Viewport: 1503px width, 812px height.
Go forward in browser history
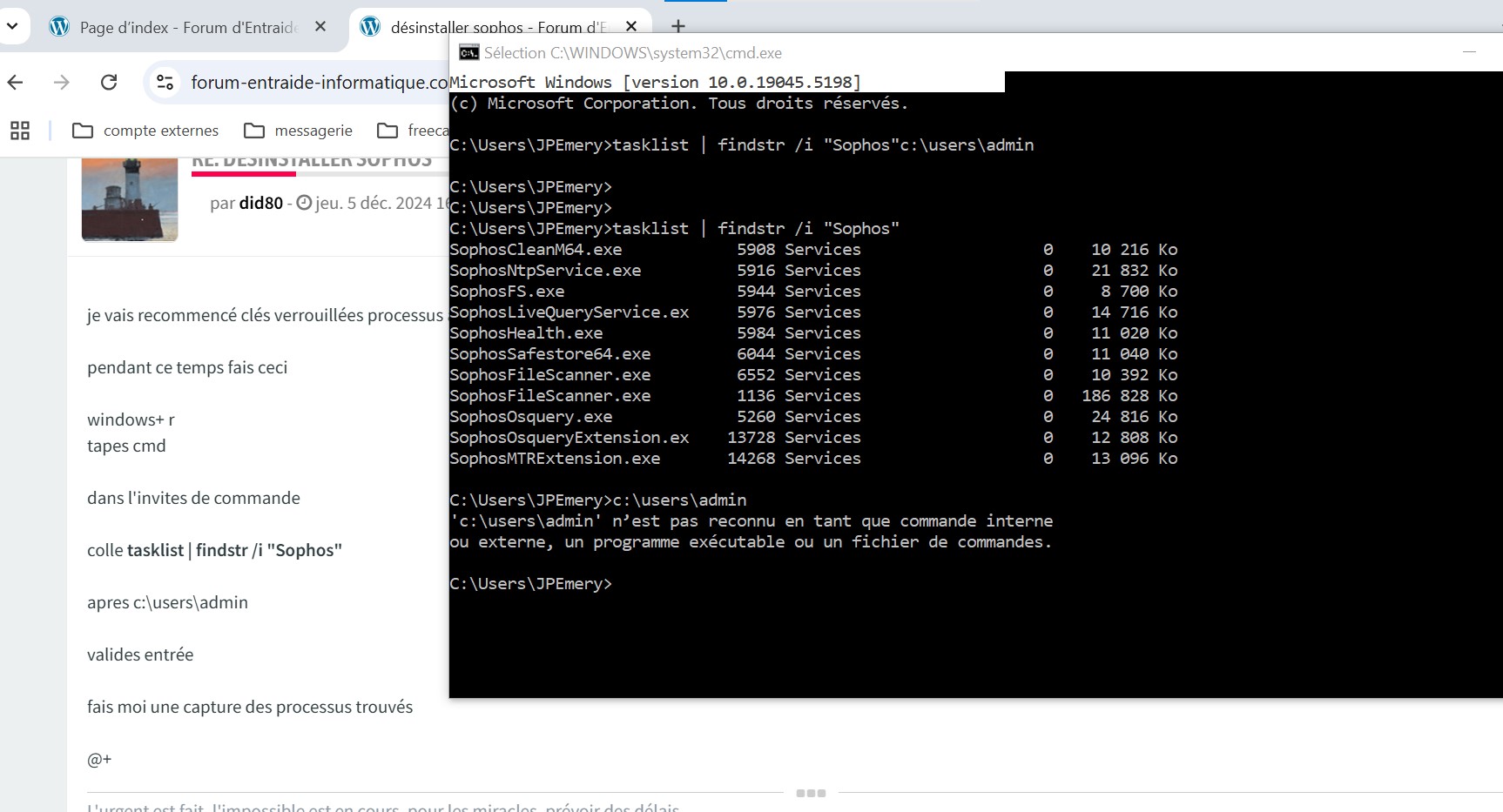coord(61,83)
